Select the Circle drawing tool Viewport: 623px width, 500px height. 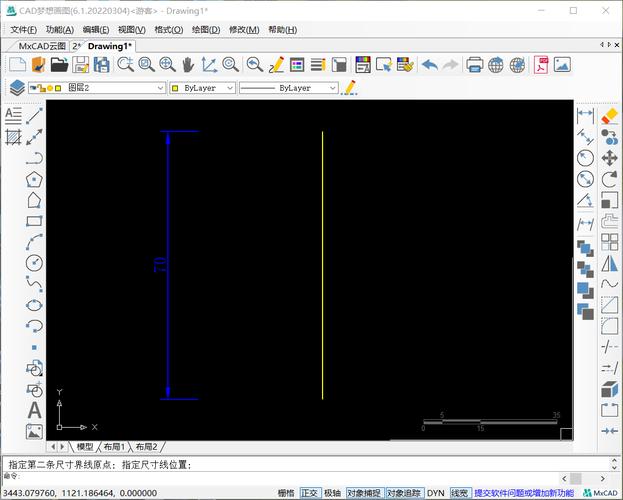click(x=35, y=263)
